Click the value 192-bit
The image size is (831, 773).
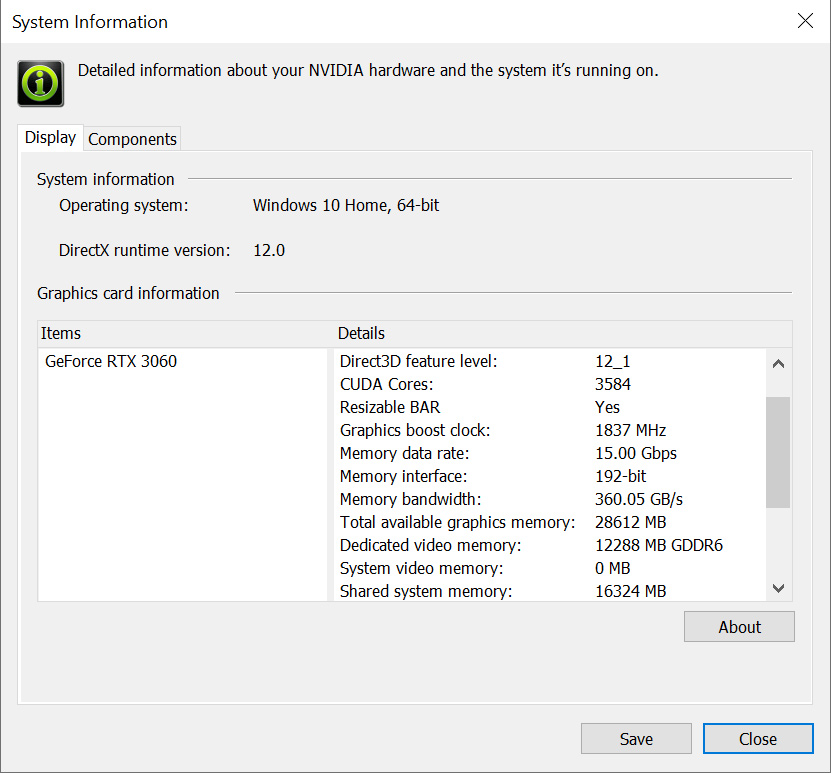pyautogui.click(x=621, y=476)
